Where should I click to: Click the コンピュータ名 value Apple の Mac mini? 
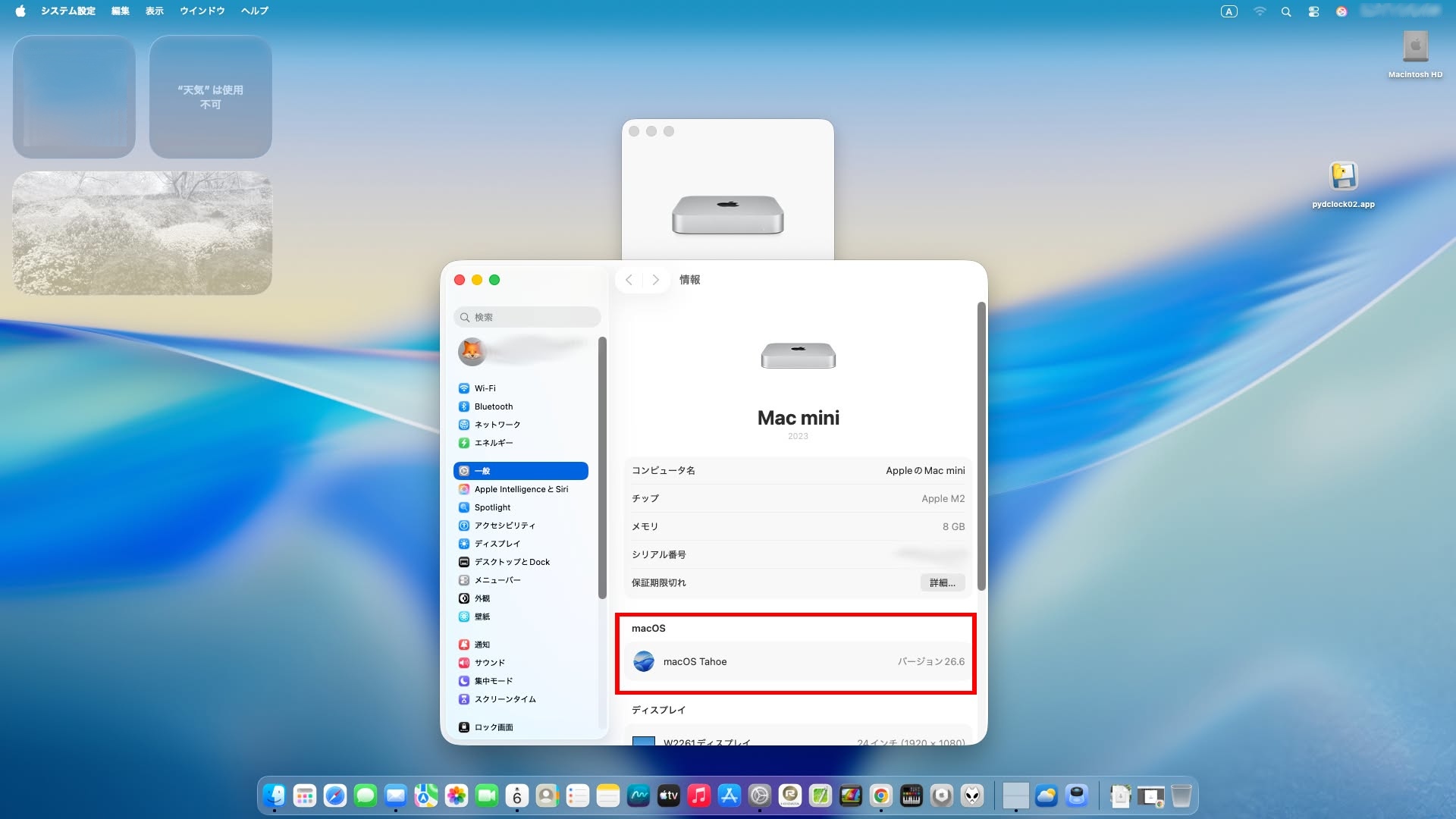click(925, 471)
